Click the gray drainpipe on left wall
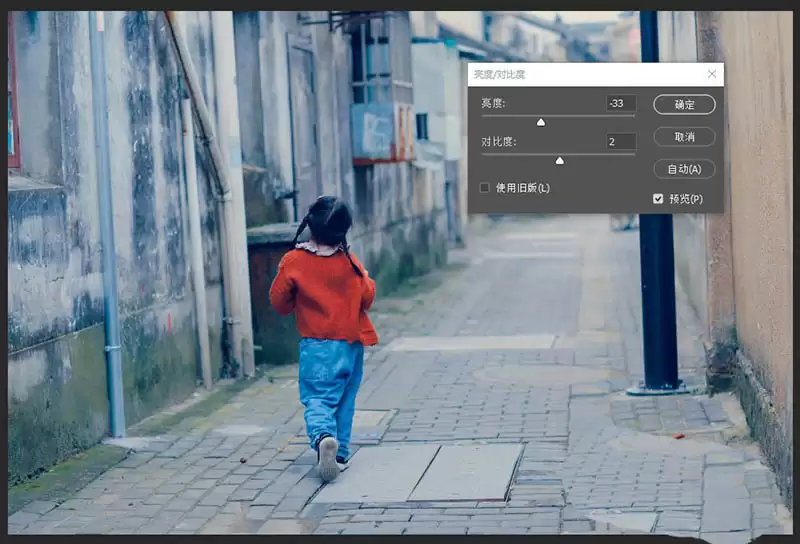Image resolution: width=800 pixels, height=544 pixels. [107, 225]
